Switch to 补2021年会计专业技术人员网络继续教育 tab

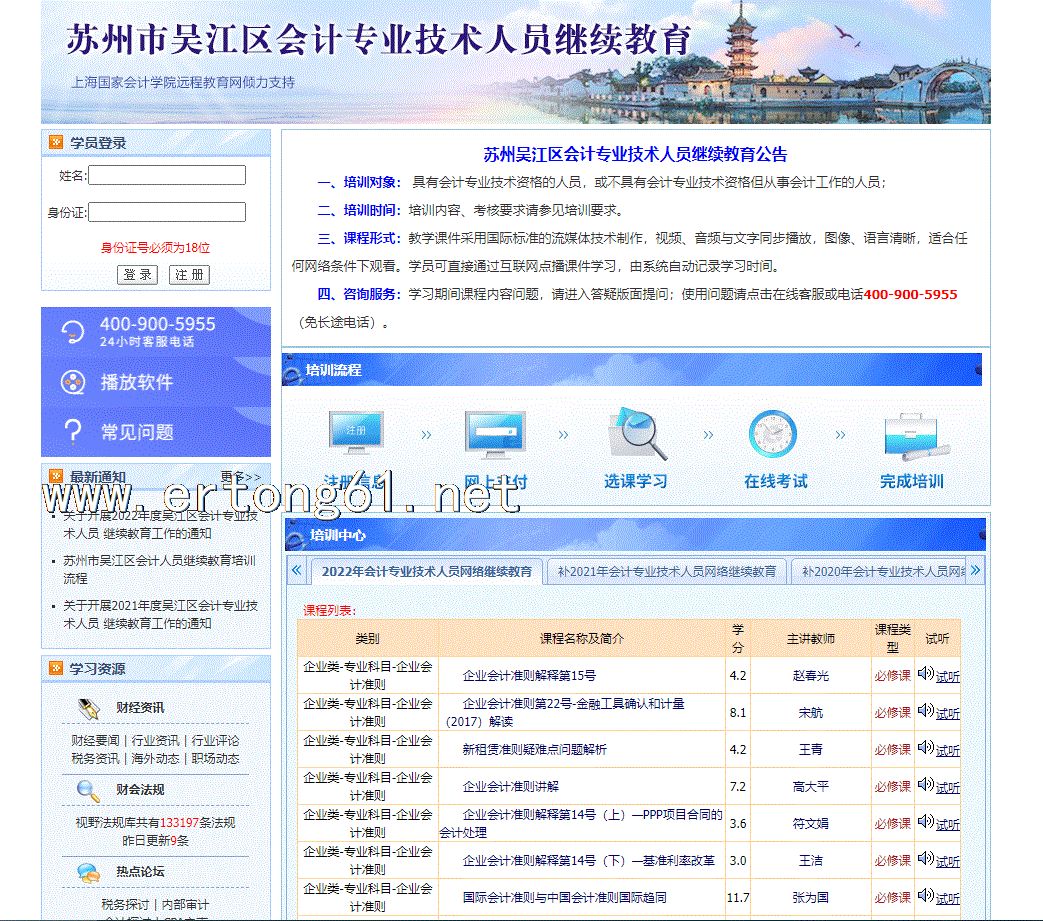(666, 572)
